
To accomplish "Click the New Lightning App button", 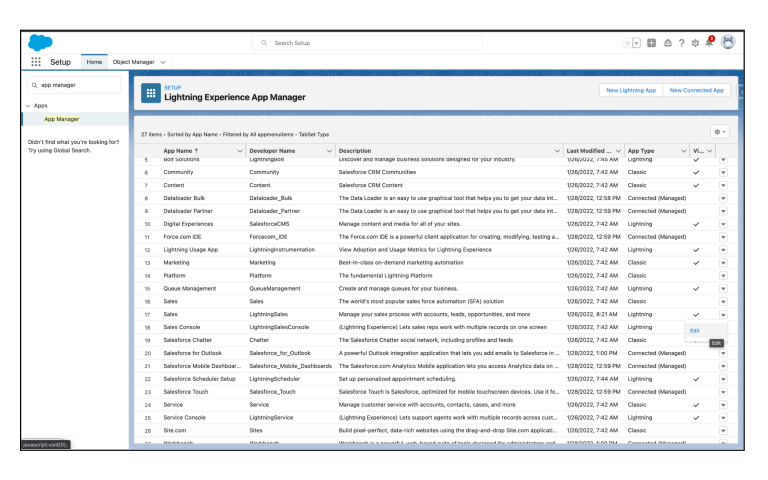I will [x=631, y=90].
